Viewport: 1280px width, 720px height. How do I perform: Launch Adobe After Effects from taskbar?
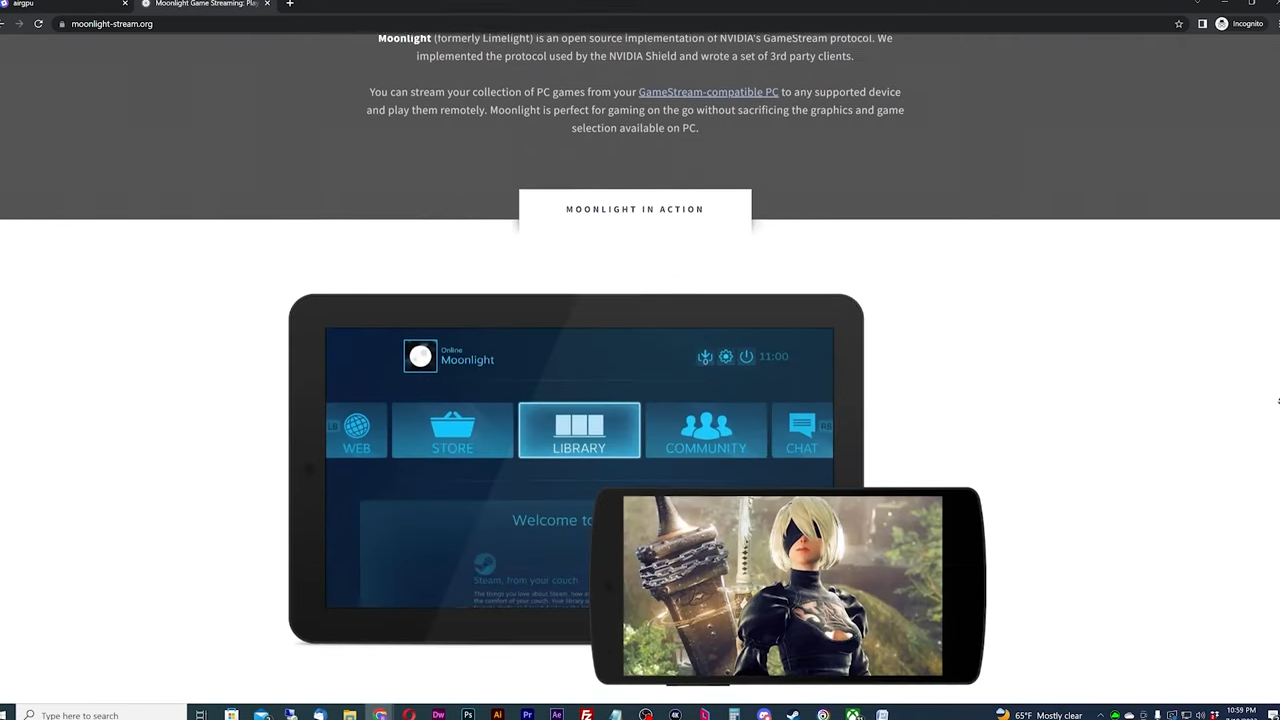click(x=557, y=714)
